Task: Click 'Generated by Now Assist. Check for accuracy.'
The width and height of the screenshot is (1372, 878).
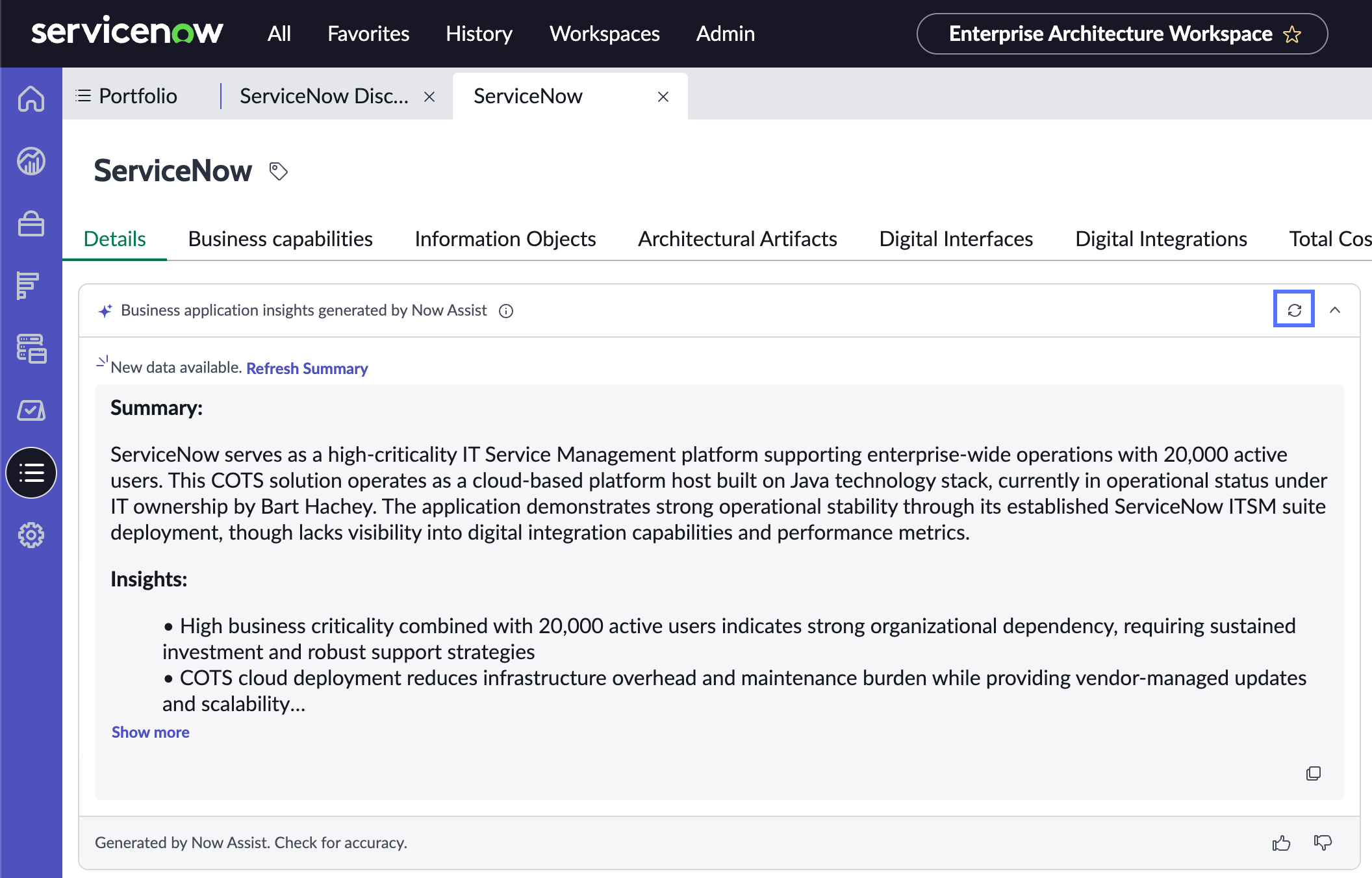Action: click(251, 842)
